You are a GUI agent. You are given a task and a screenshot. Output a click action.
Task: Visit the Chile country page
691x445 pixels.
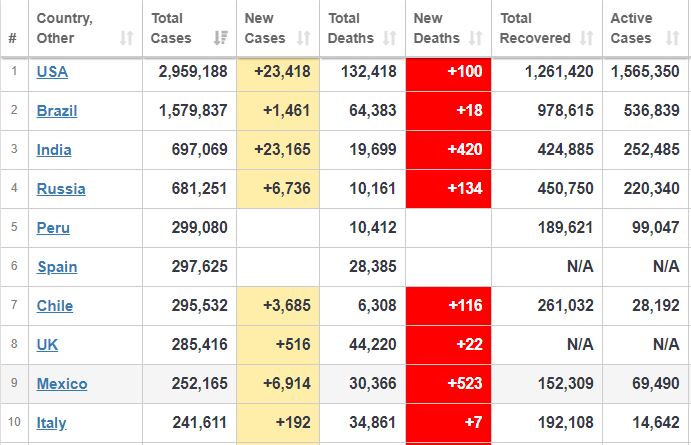tap(55, 306)
